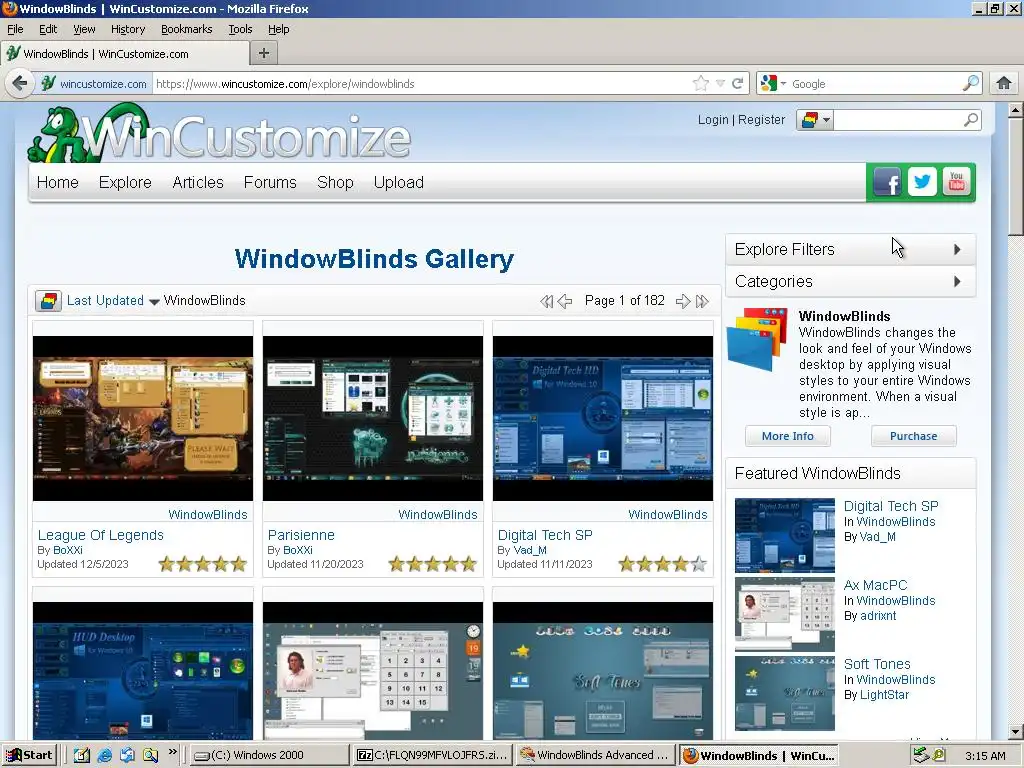
Task: Reload the page using refresh icon
Action: click(738, 83)
